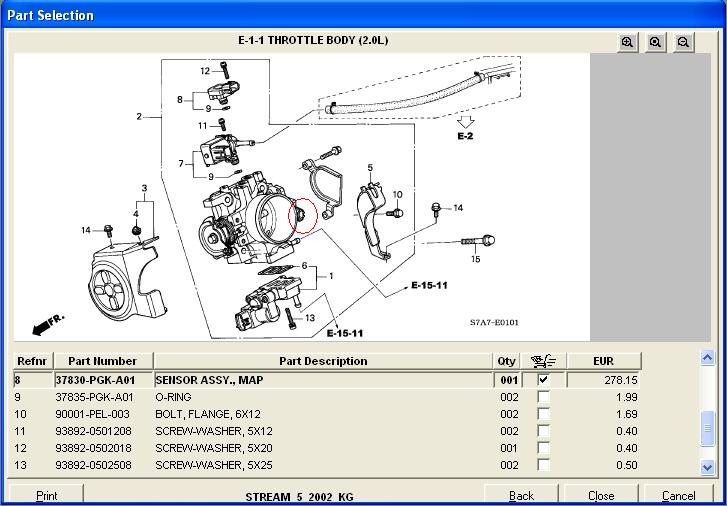Click the upper E-15-11 reference label
Image resolution: width=727 pixels, height=506 pixels.
click(x=429, y=285)
